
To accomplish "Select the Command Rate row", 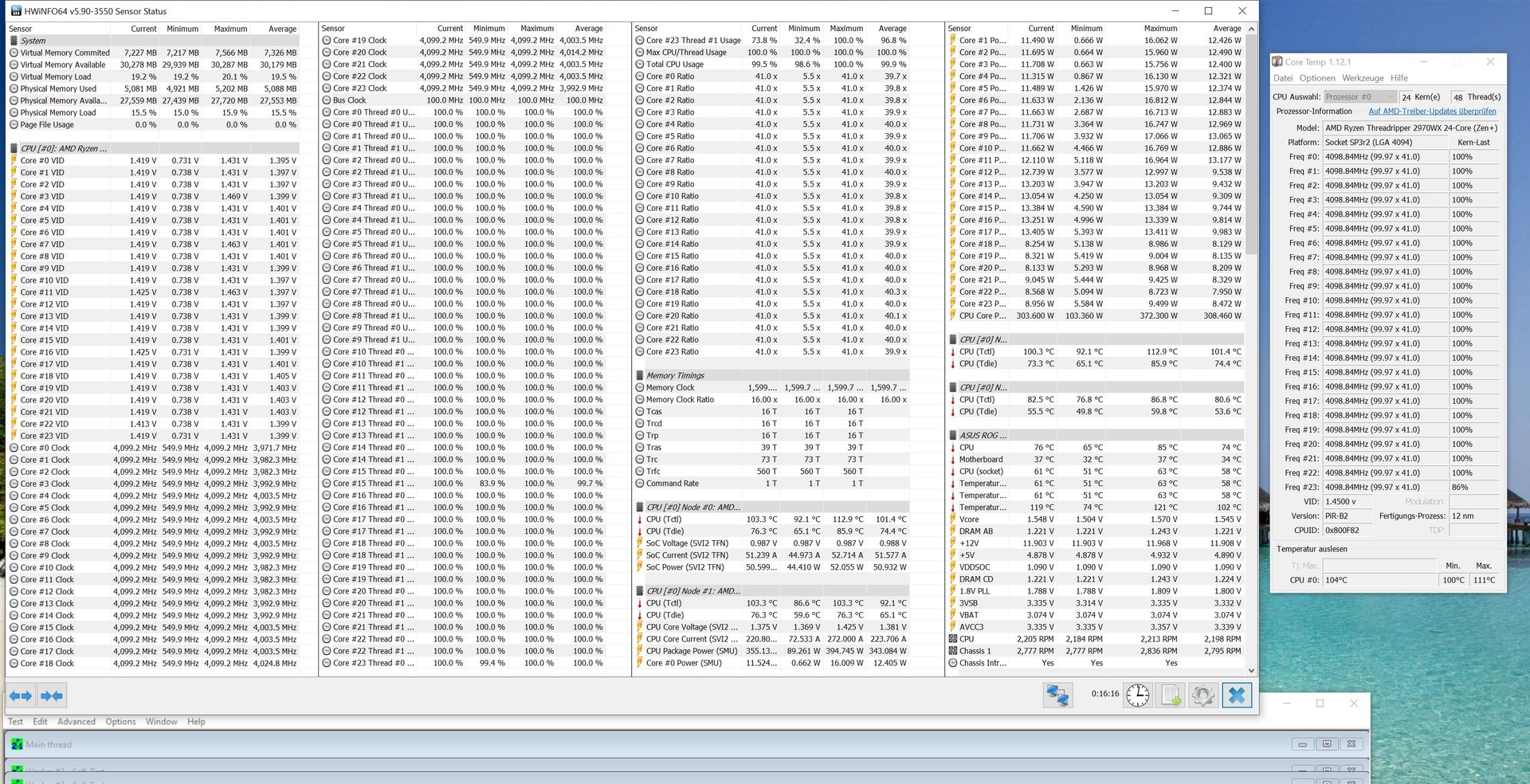I will (x=773, y=484).
